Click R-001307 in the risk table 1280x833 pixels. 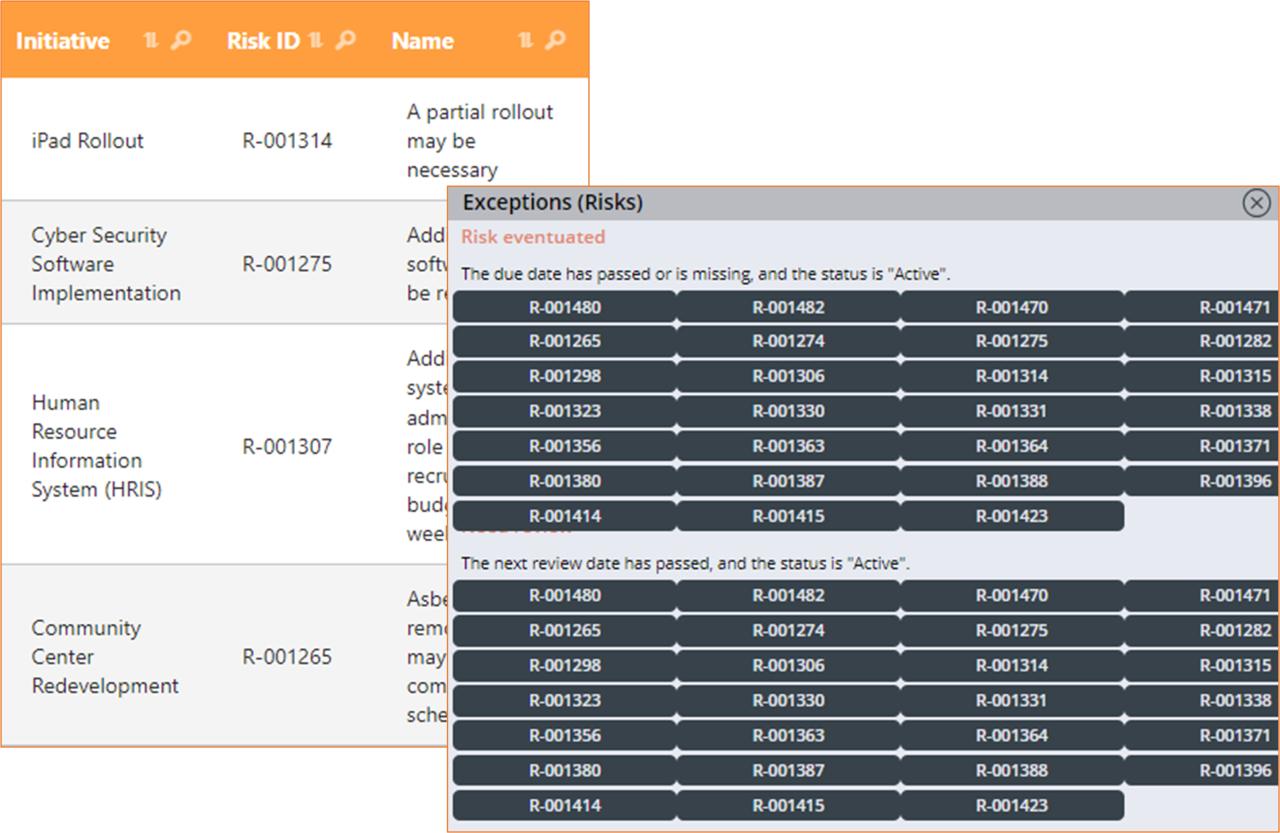(287, 446)
